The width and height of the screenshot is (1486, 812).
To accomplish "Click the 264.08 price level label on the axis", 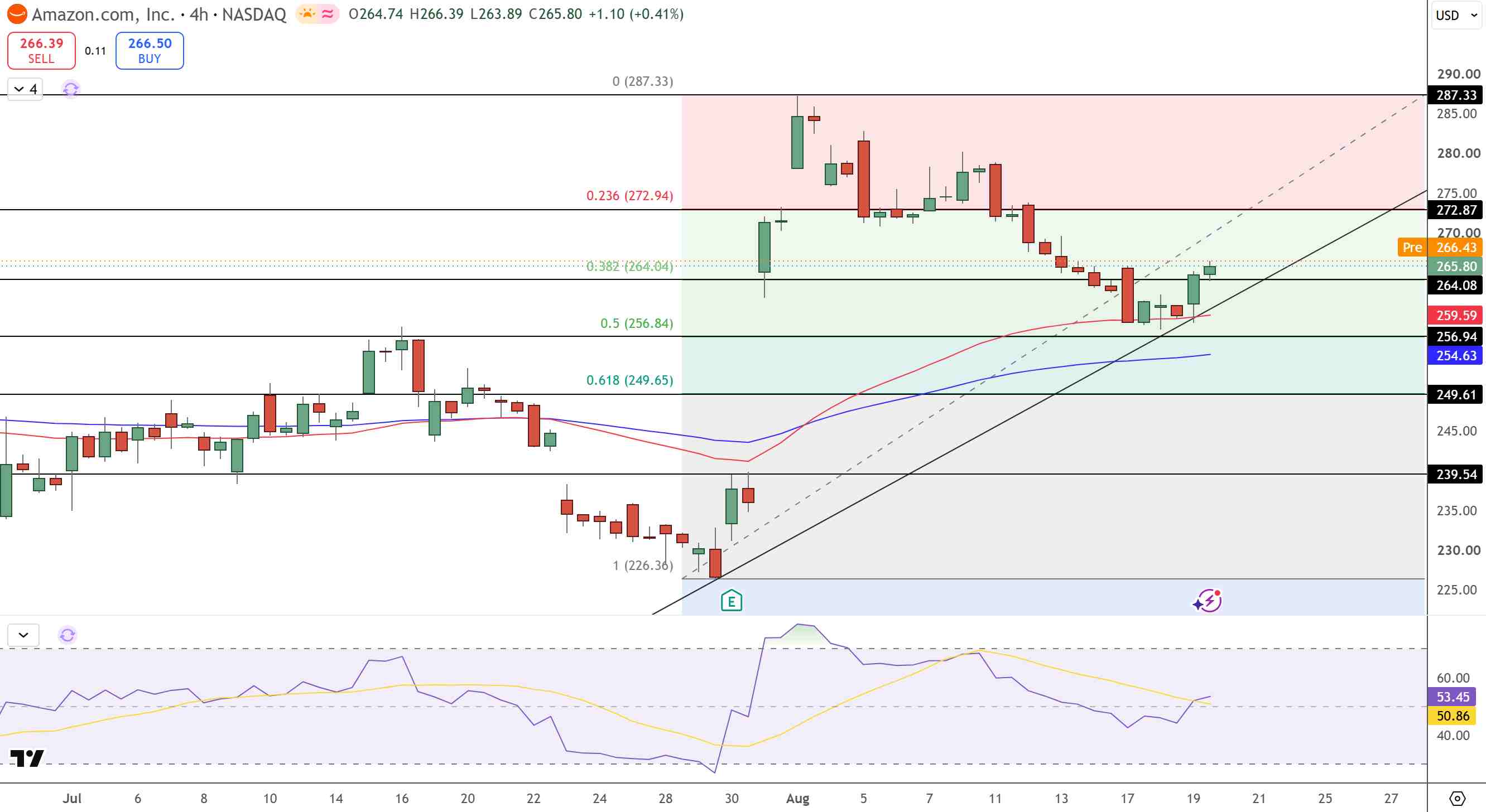I will pos(1455,286).
